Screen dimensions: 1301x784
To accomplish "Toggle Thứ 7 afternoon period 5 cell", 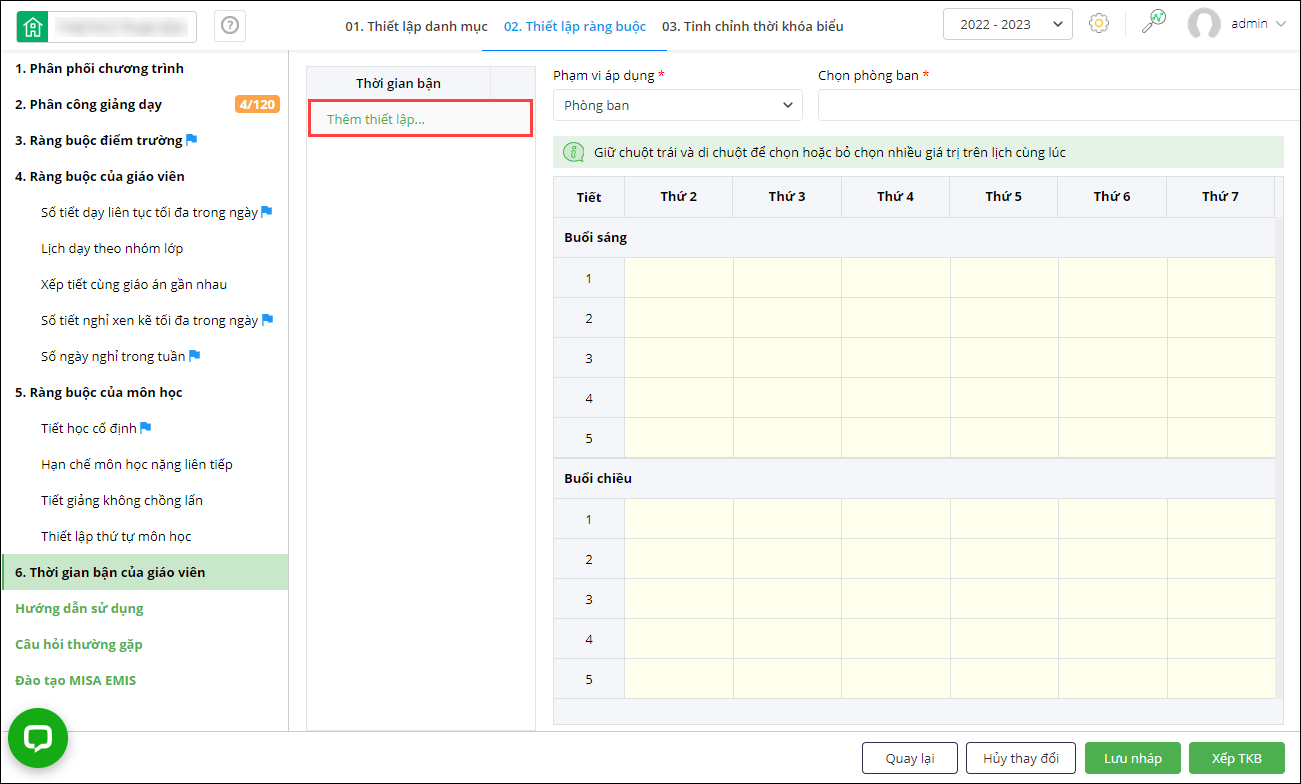I will pos(1220,679).
